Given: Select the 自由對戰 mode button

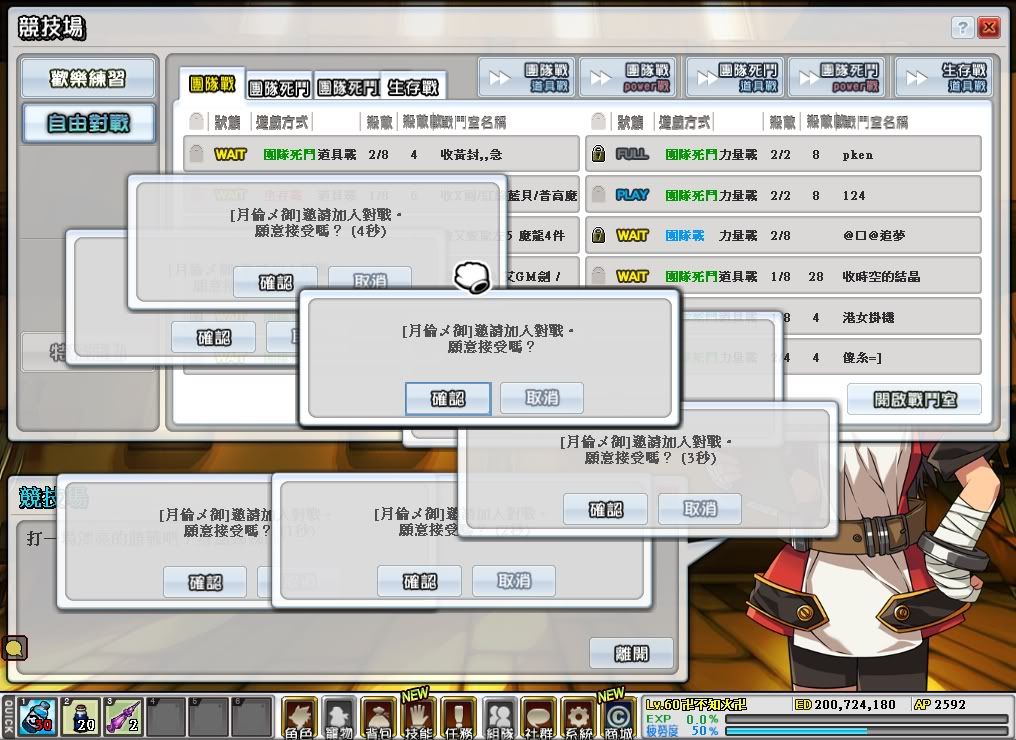Looking at the screenshot, I should point(88,124).
